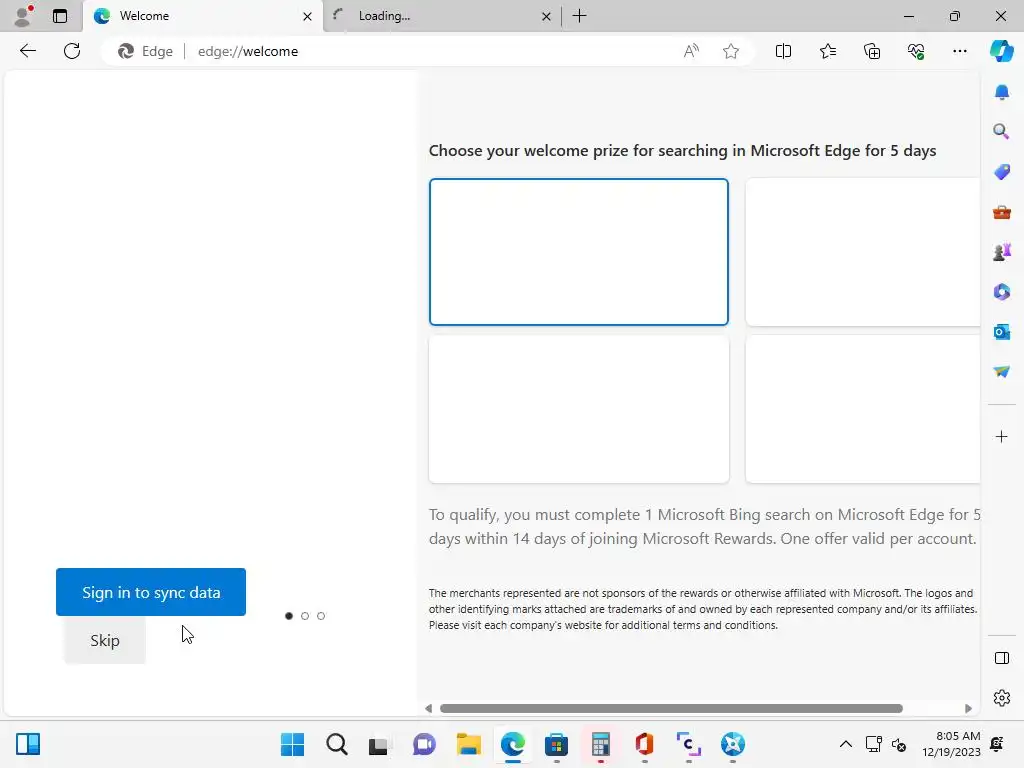
Task: Open sidebar Search magnifier
Action: click(x=1002, y=132)
